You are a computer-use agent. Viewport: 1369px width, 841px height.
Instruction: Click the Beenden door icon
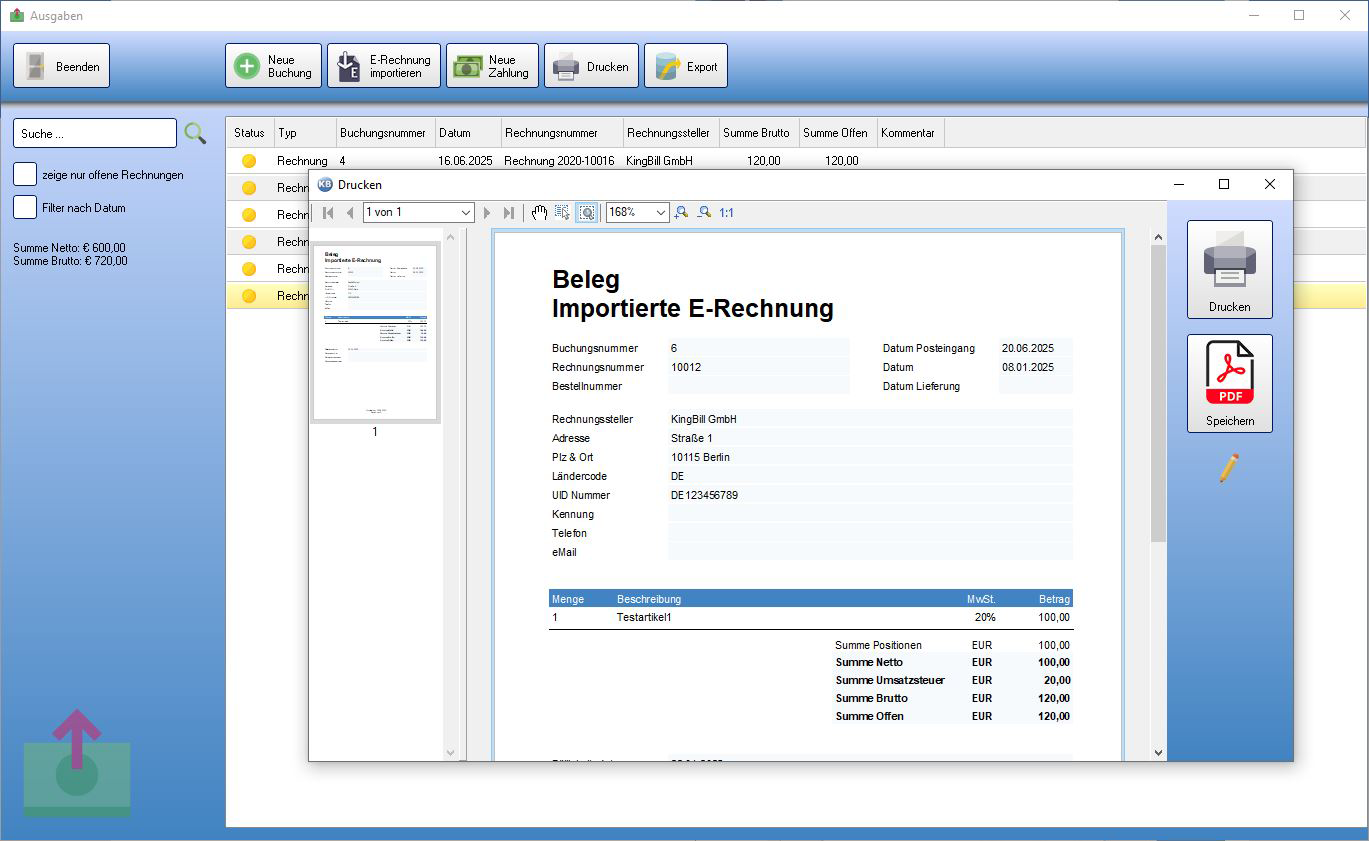point(36,66)
